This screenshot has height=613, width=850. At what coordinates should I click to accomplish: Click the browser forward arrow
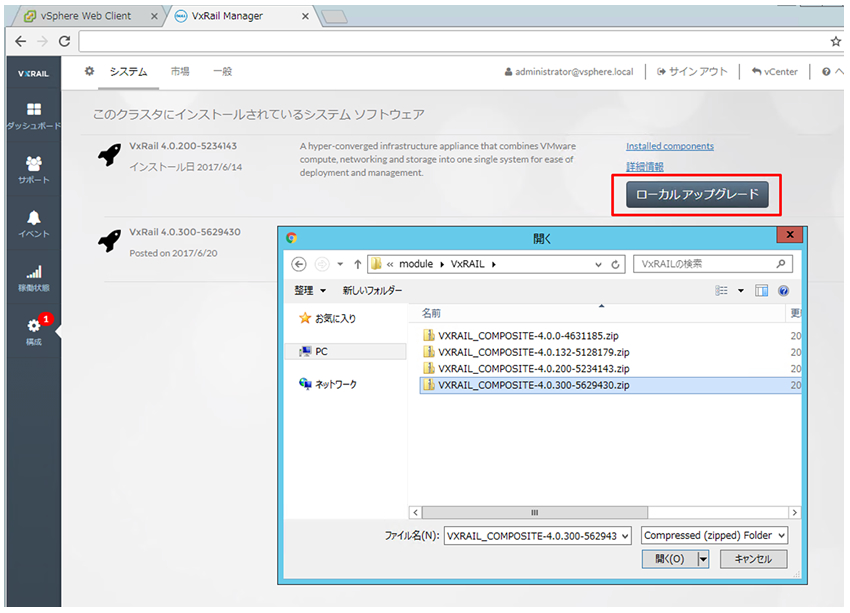[42, 41]
